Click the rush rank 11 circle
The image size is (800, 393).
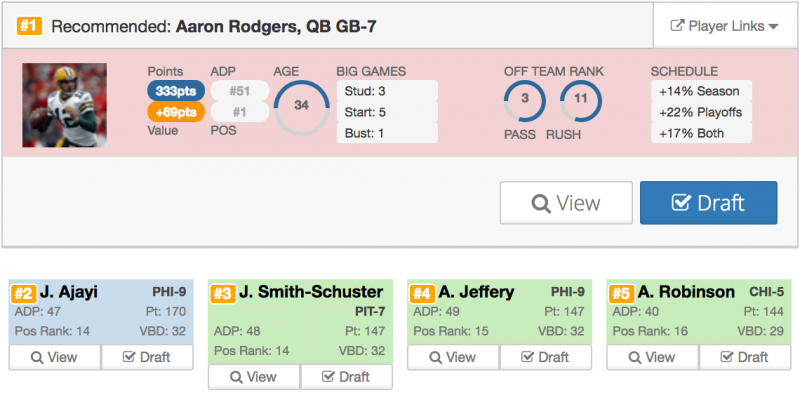click(x=581, y=101)
